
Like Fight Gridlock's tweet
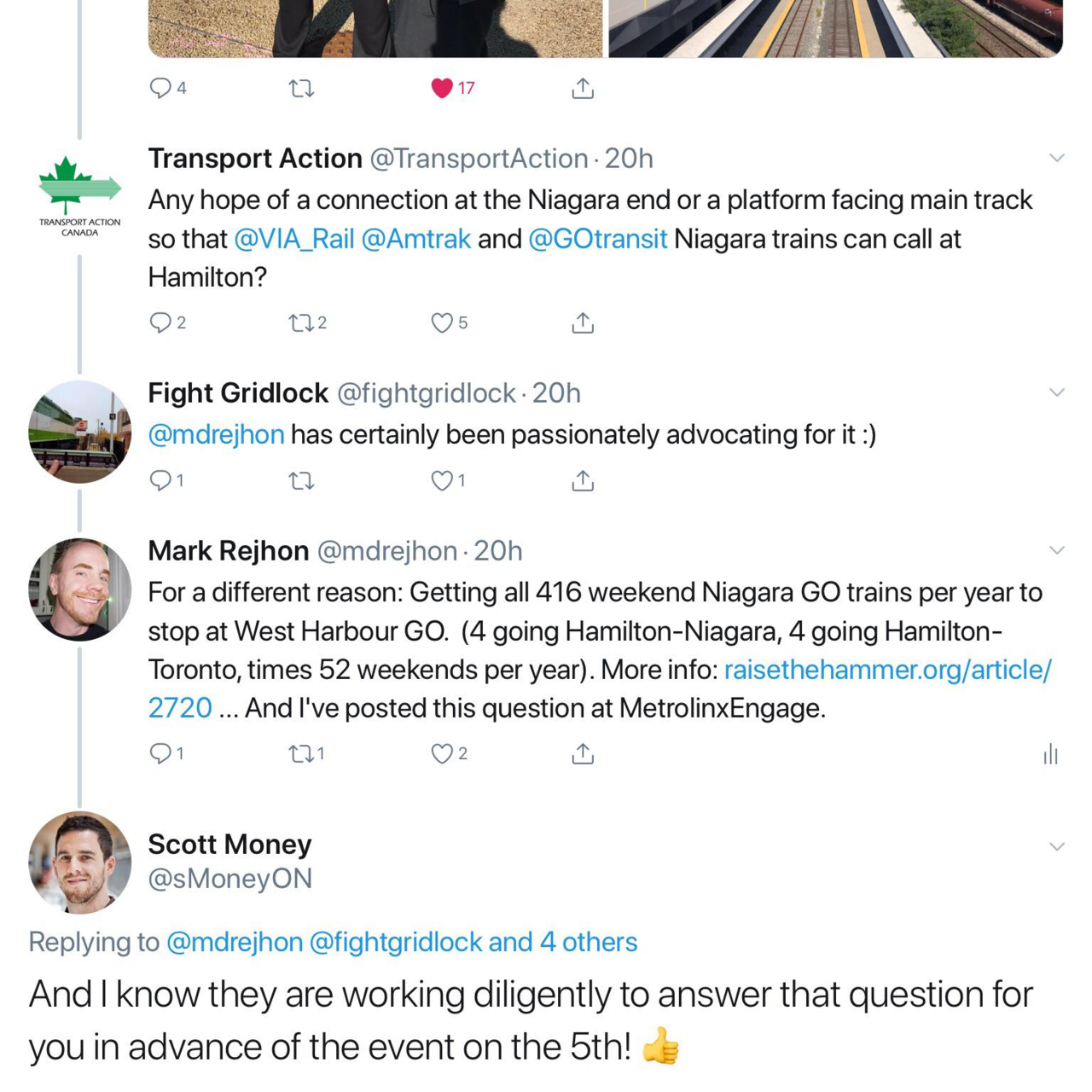pos(442,481)
